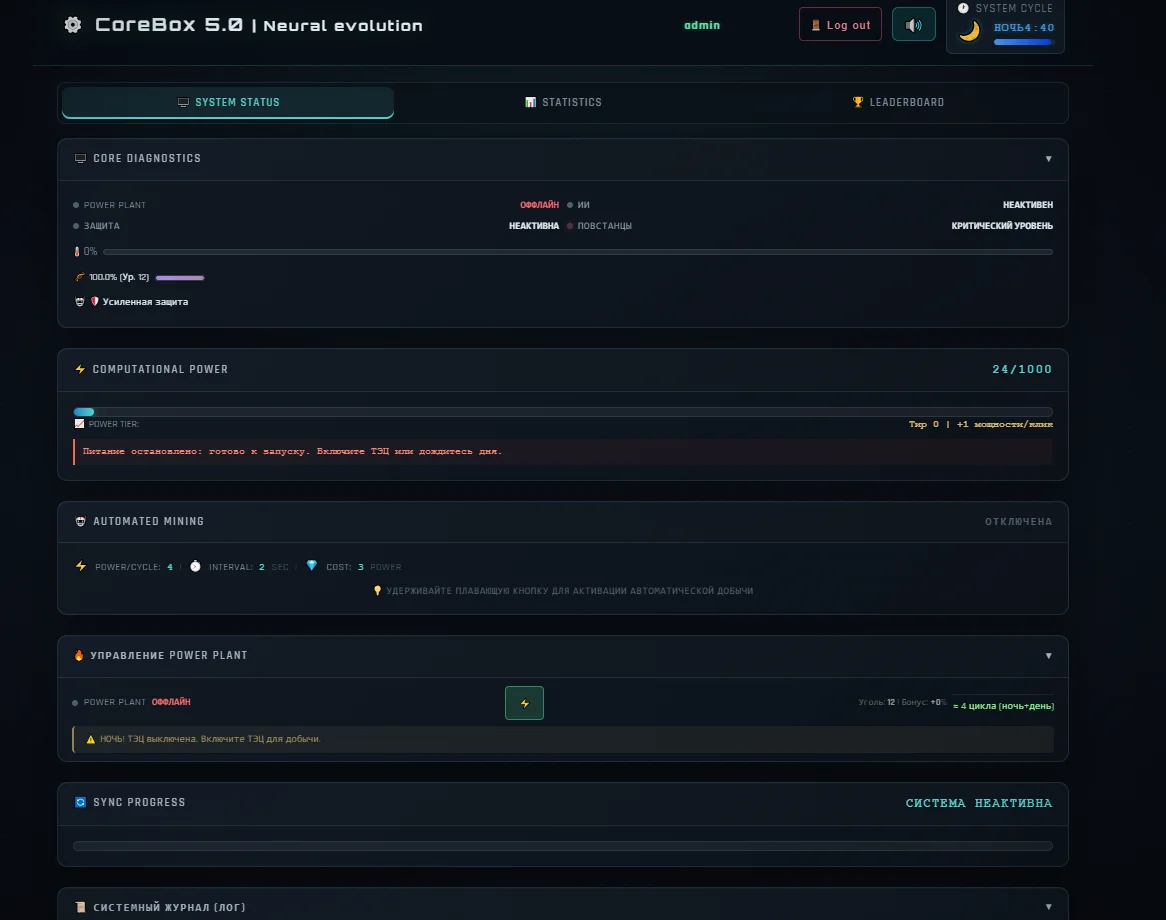Open the Leaderboard tab
The image size is (1166, 920).
[x=898, y=103]
